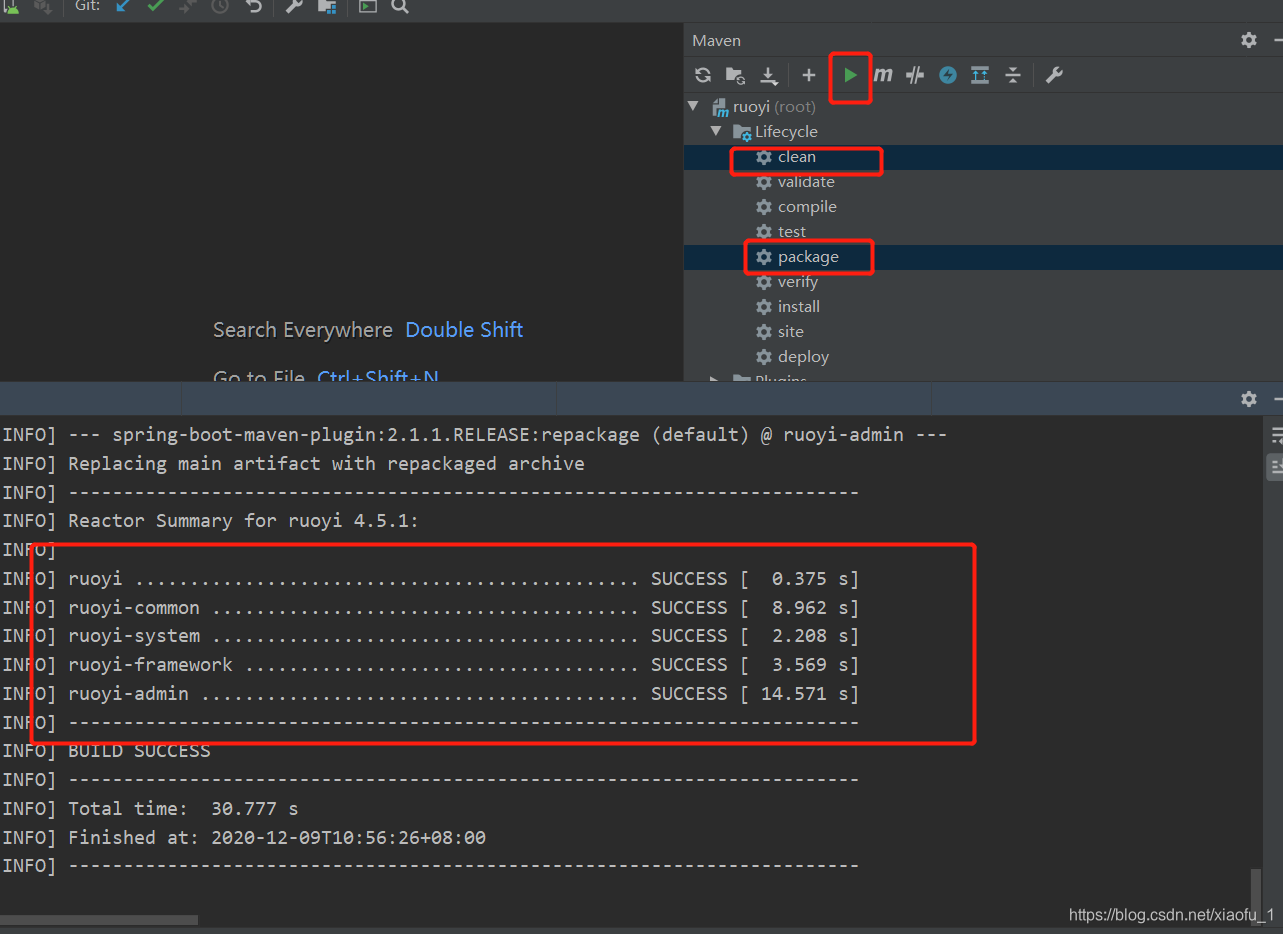Click Generate Sources and Update Folders icon
Viewport: 1283px width, 934px height.
(735, 75)
